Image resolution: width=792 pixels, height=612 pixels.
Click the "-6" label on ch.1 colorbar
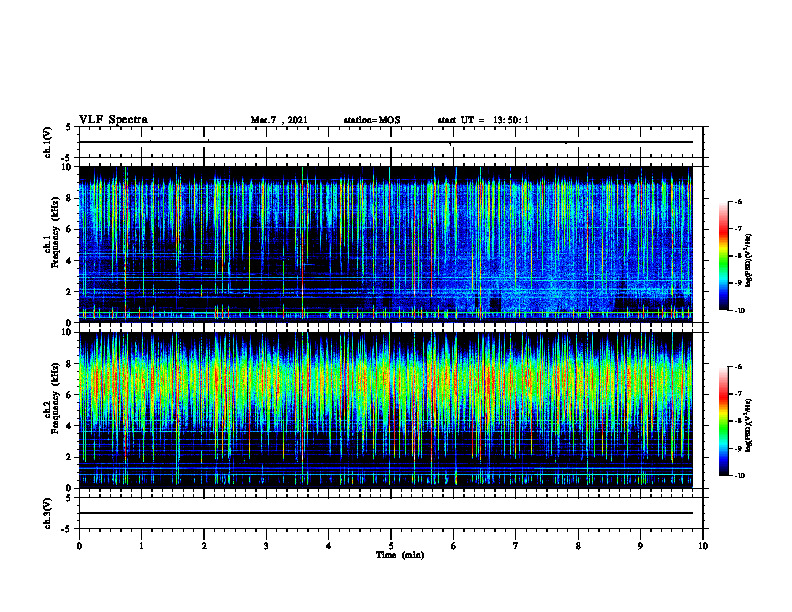[x=739, y=202]
